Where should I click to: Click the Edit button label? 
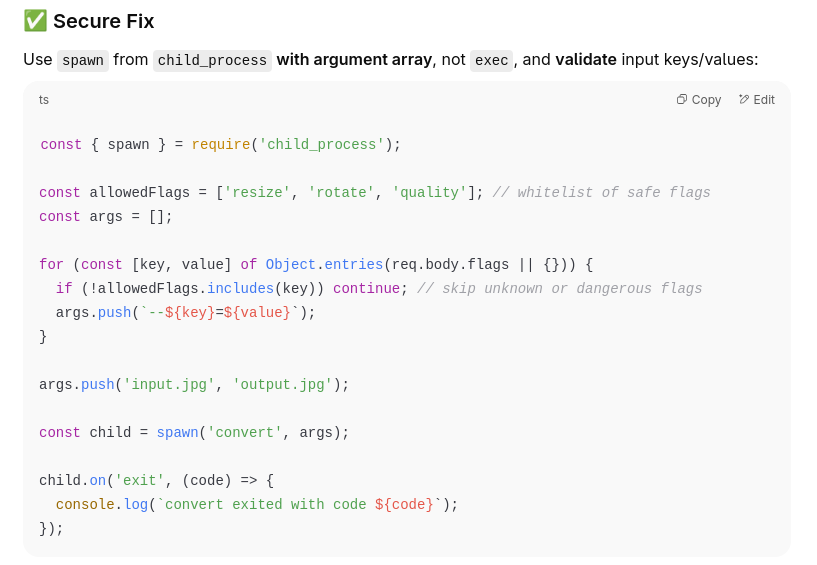click(764, 100)
